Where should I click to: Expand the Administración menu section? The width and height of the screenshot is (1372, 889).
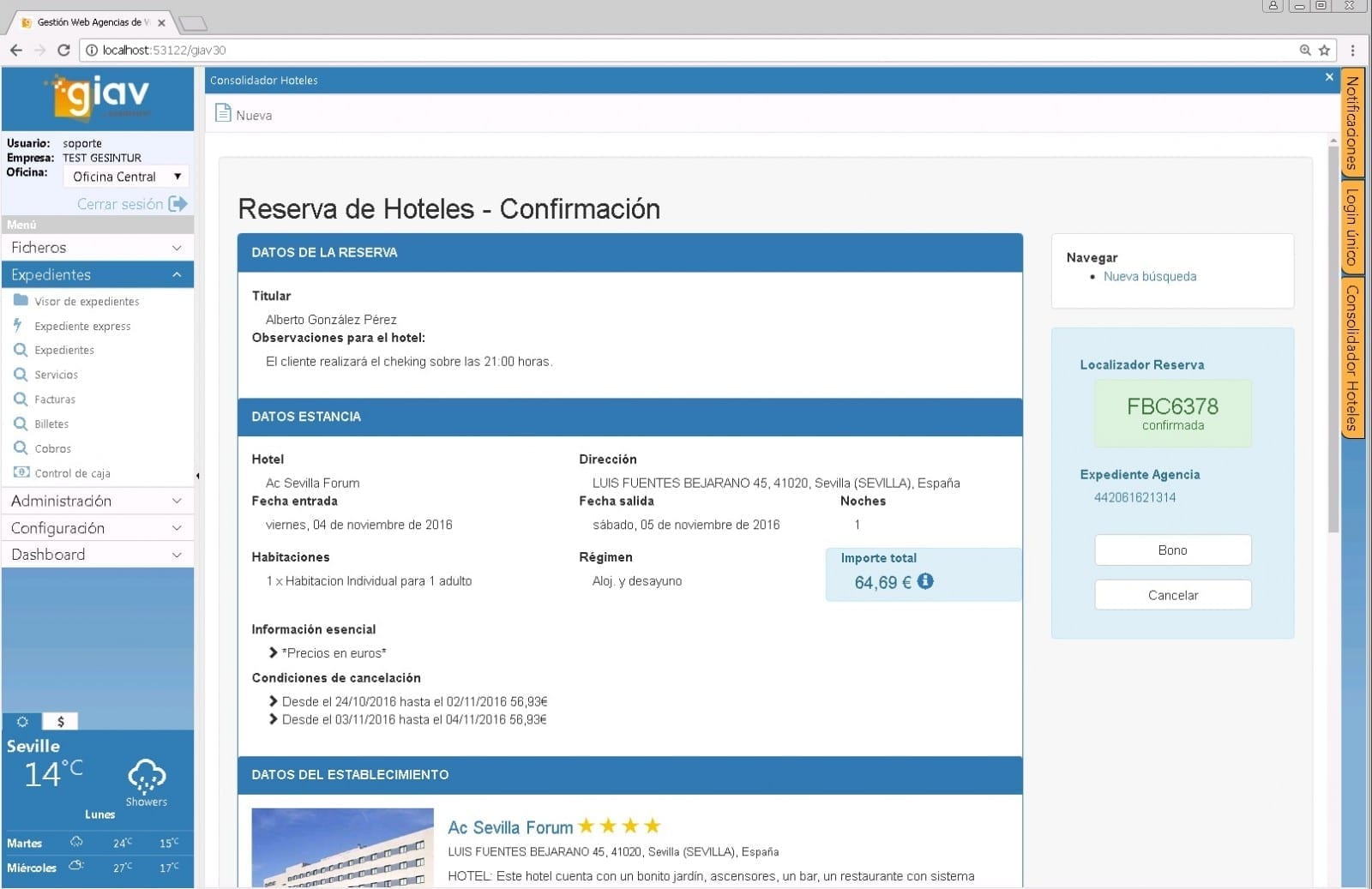pos(98,501)
